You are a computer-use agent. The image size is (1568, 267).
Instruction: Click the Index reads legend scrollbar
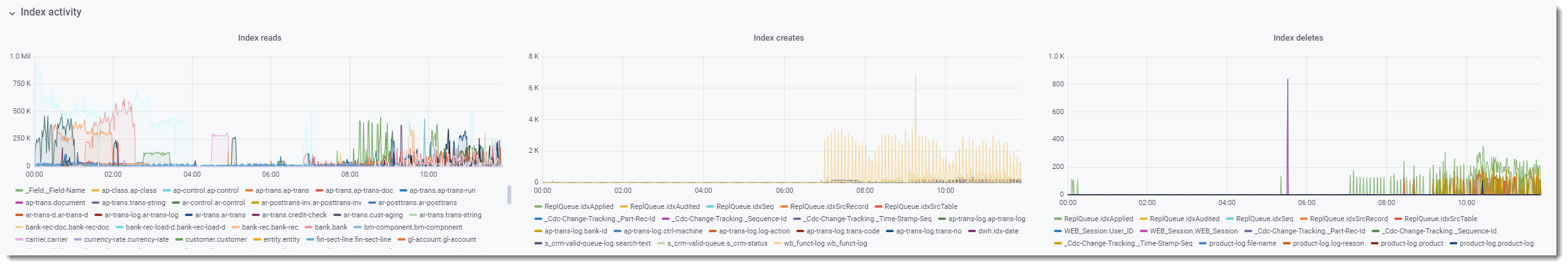pos(509,195)
